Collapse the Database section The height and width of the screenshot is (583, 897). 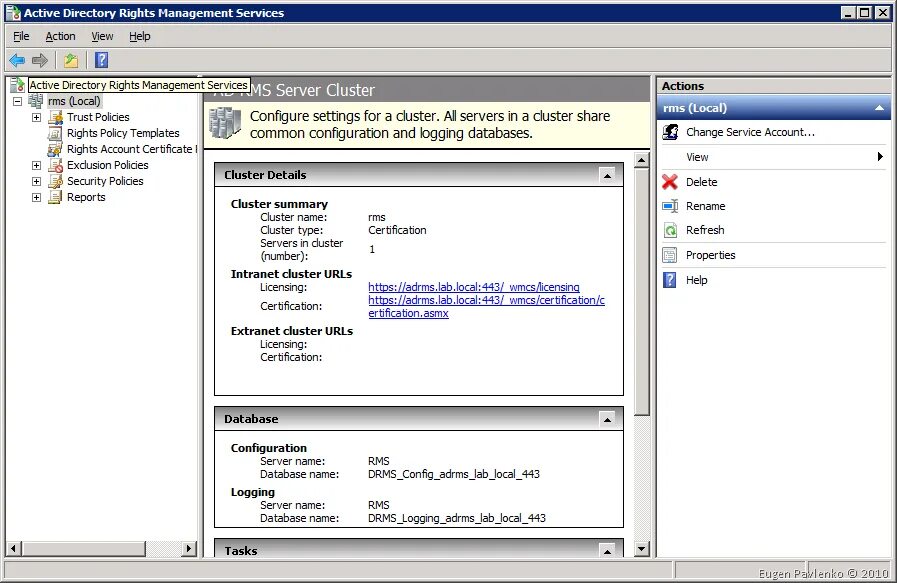click(607, 419)
